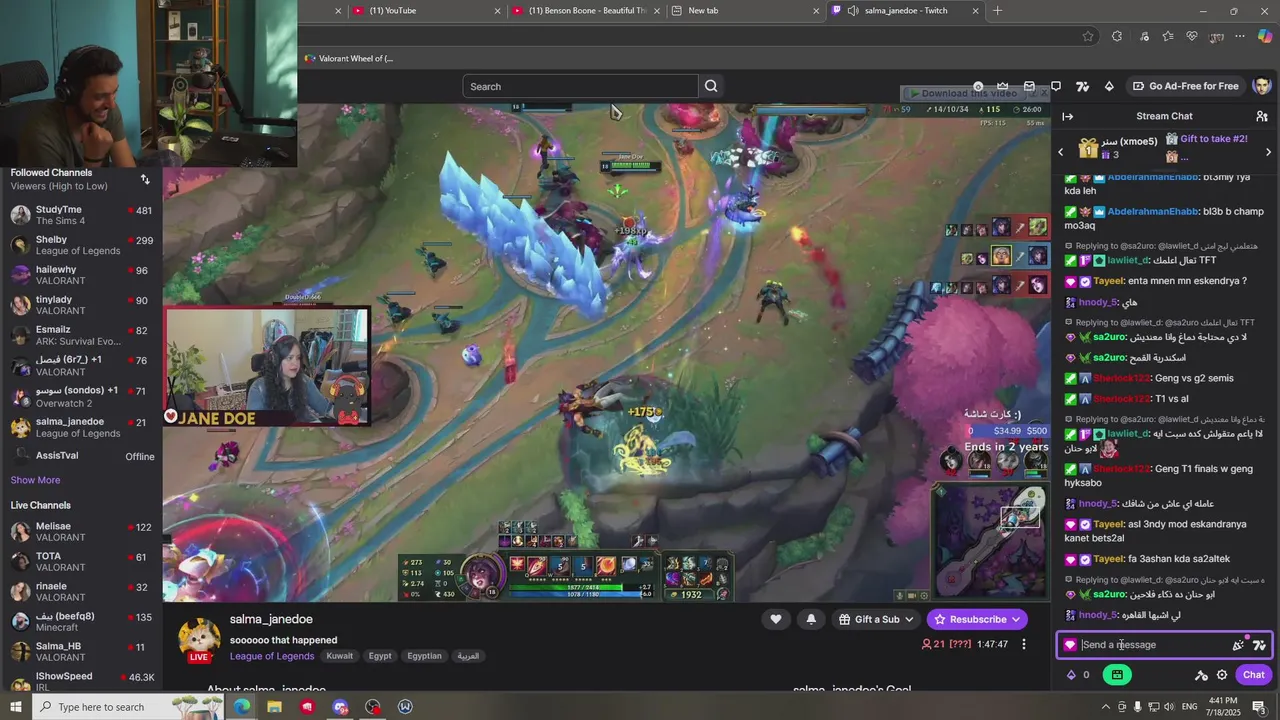The height and width of the screenshot is (720, 1280).
Task: Expand the Gift a Sub dropdown
Action: coord(877,619)
